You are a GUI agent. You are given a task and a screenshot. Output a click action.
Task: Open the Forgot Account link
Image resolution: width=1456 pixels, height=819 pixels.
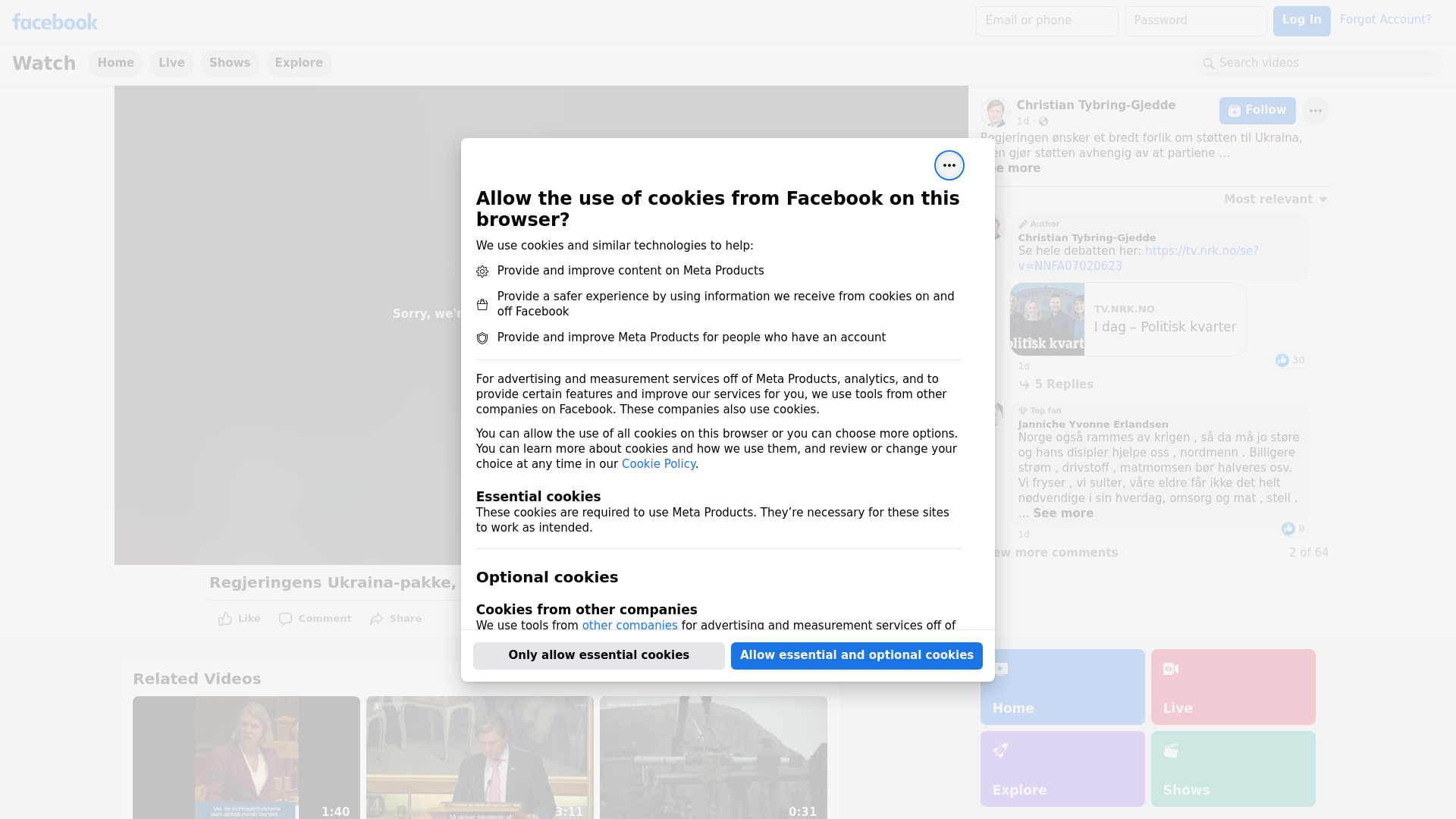pos(1385,20)
